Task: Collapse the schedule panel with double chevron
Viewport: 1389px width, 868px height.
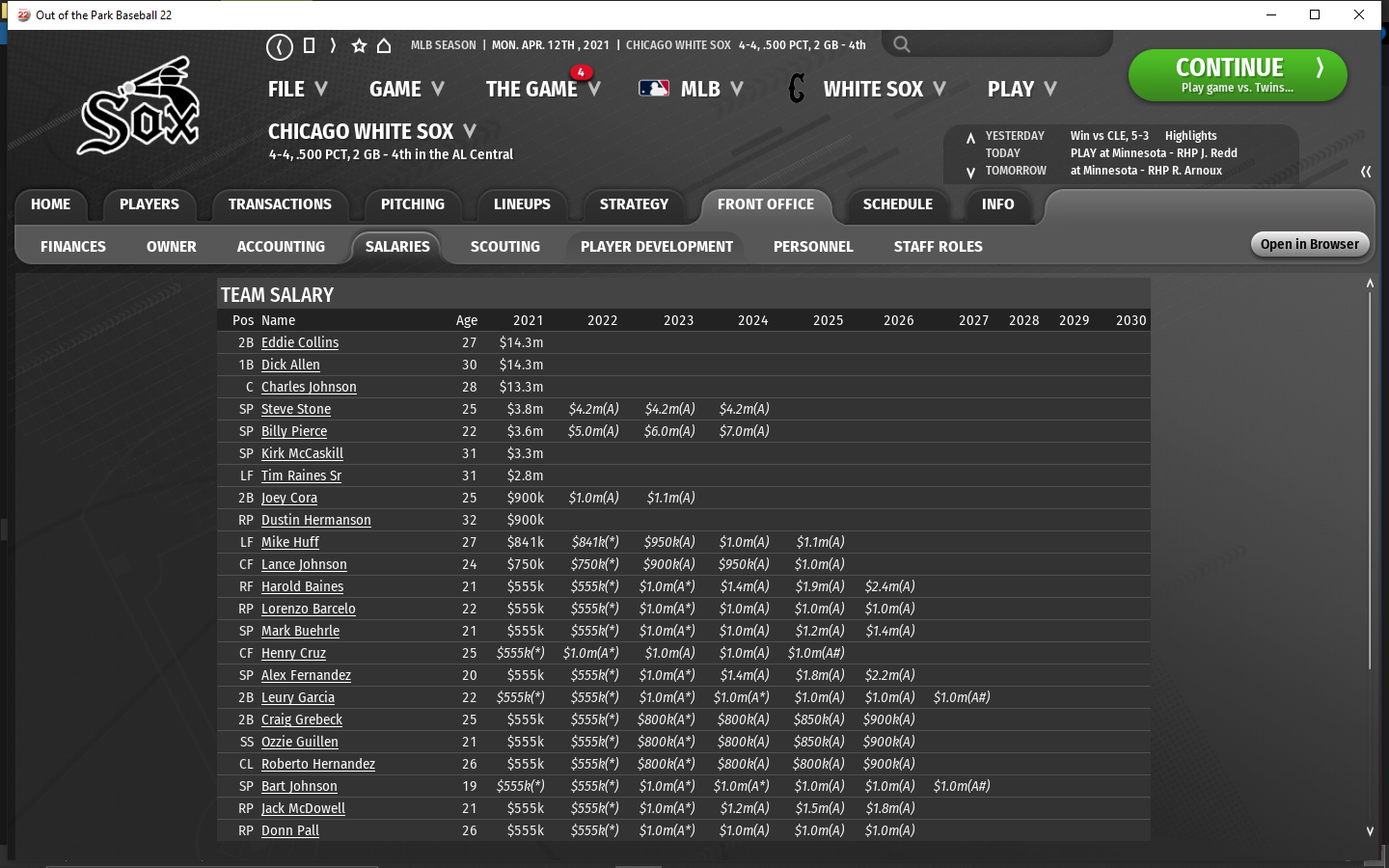Action: (x=1366, y=172)
